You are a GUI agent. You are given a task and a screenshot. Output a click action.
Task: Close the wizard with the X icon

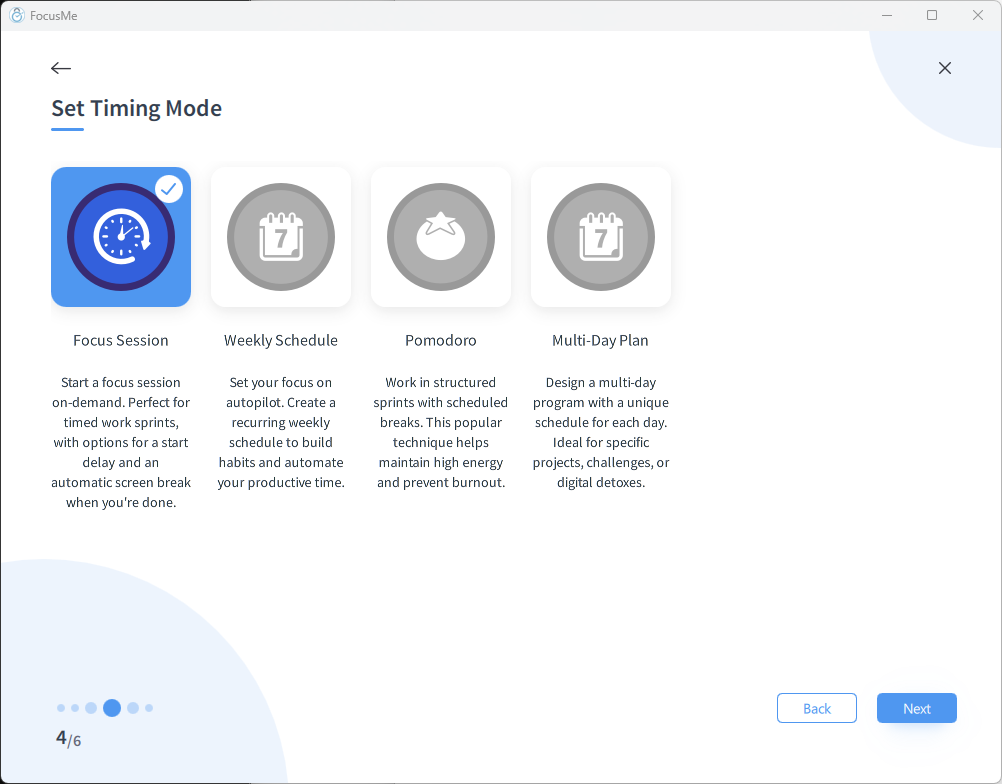point(944,68)
